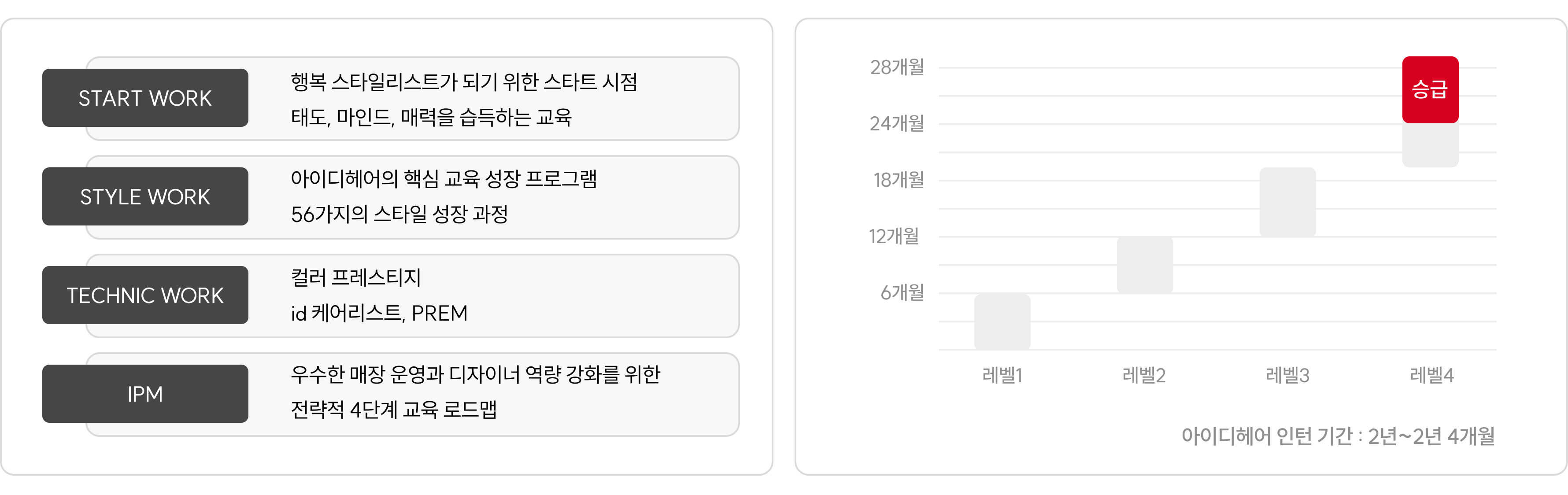Select the gray bar above 레벨1
The width and height of the screenshot is (1568, 495).
tap(1002, 321)
